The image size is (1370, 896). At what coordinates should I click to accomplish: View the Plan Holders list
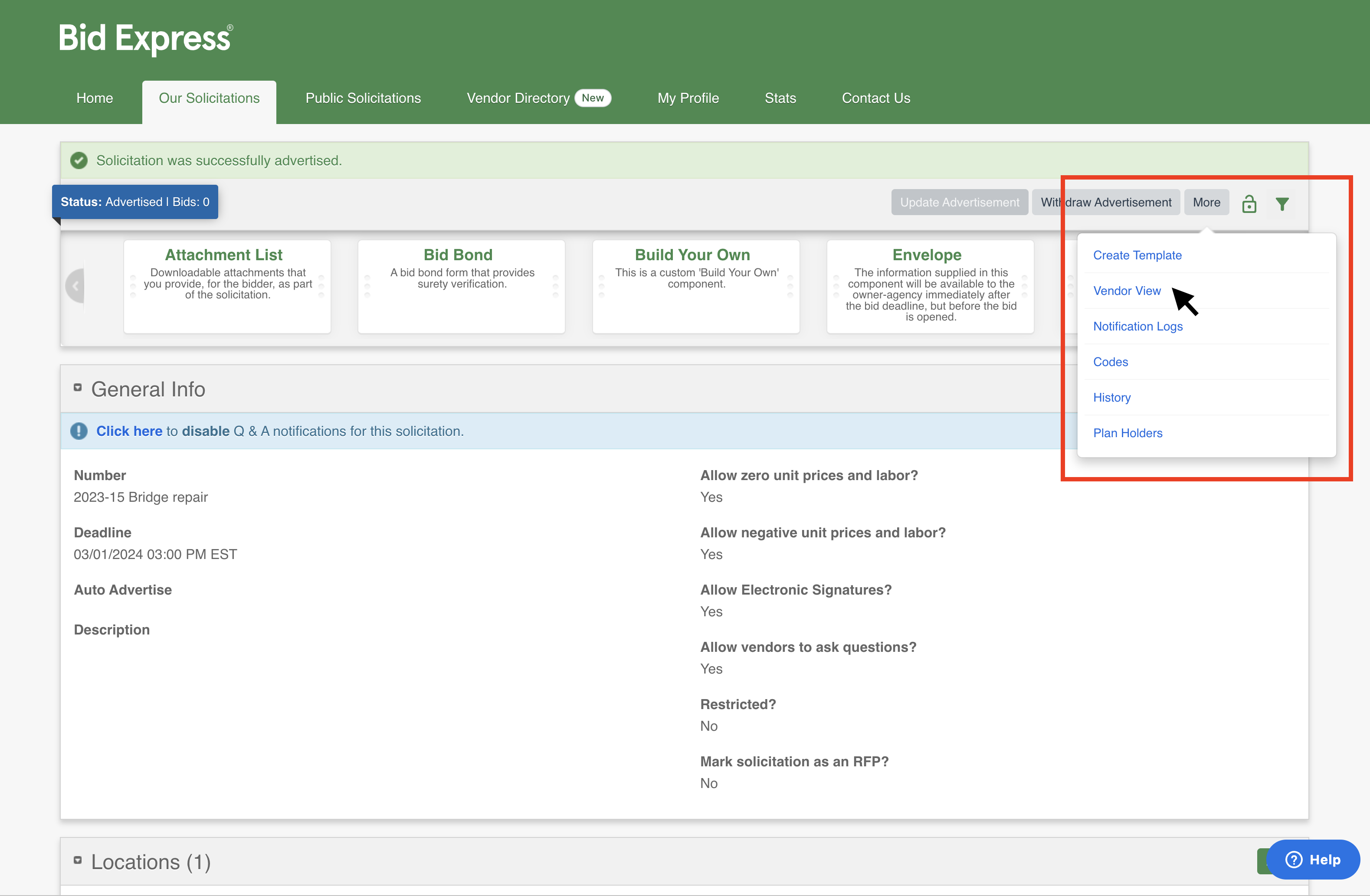pyautogui.click(x=1127, y=433)
